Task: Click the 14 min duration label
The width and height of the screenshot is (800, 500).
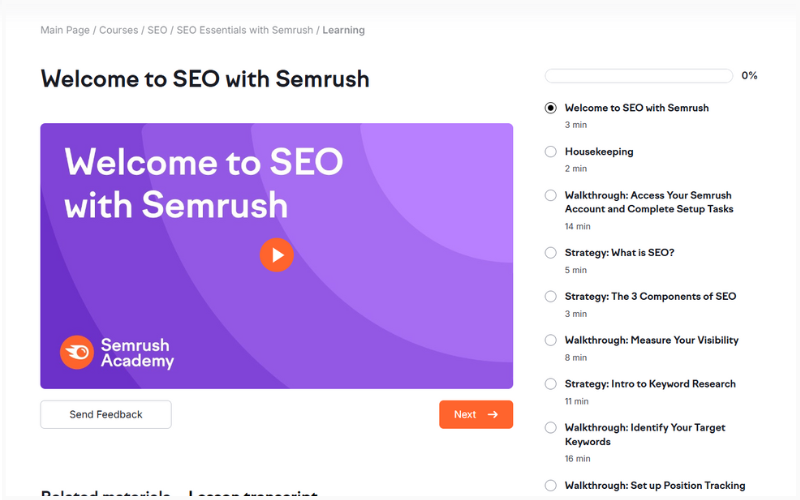Action: tap(578, 226)
